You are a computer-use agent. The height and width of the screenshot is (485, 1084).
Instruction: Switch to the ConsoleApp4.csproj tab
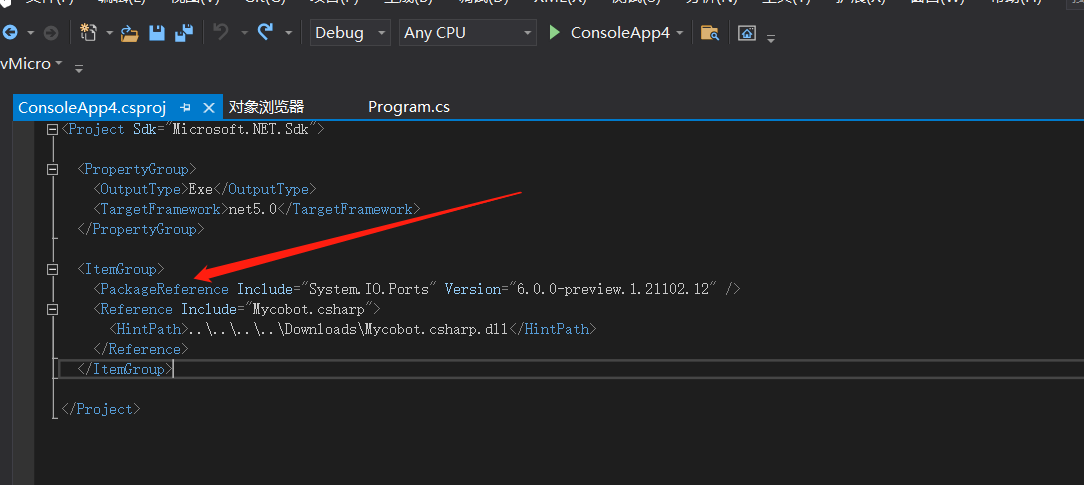coord(92,107)
